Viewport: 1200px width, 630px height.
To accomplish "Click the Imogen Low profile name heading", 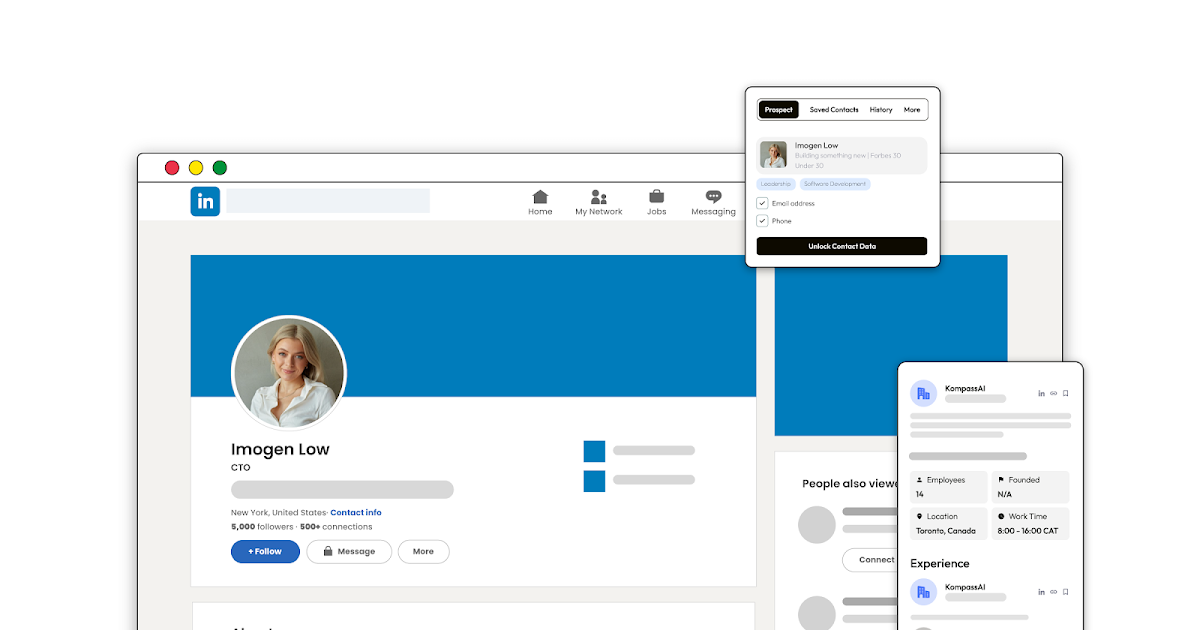I will [280, 449].
